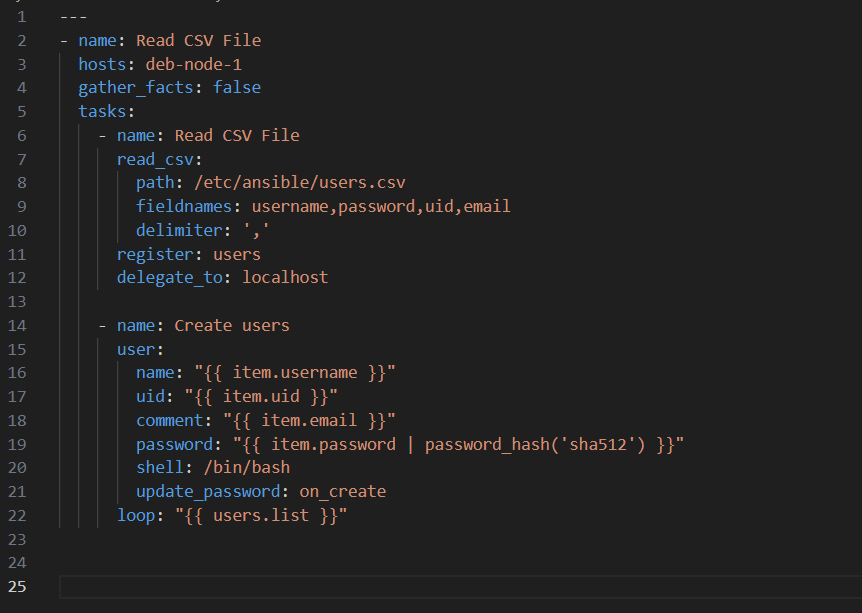Click the 'deb-node-1' host value

[194, 64]
